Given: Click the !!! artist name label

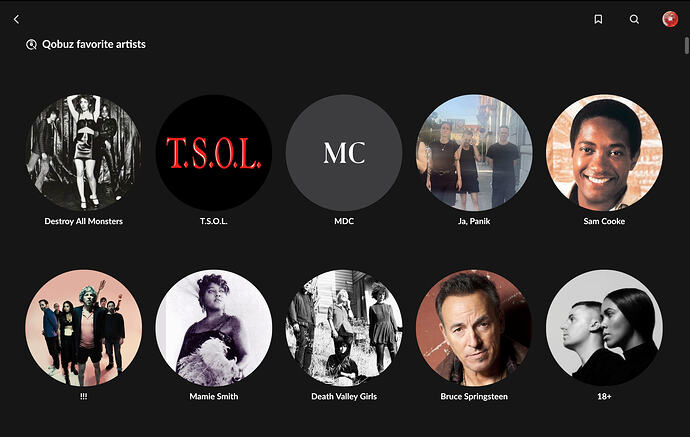Looking at the screenshot, I should (x=84, y=397).
